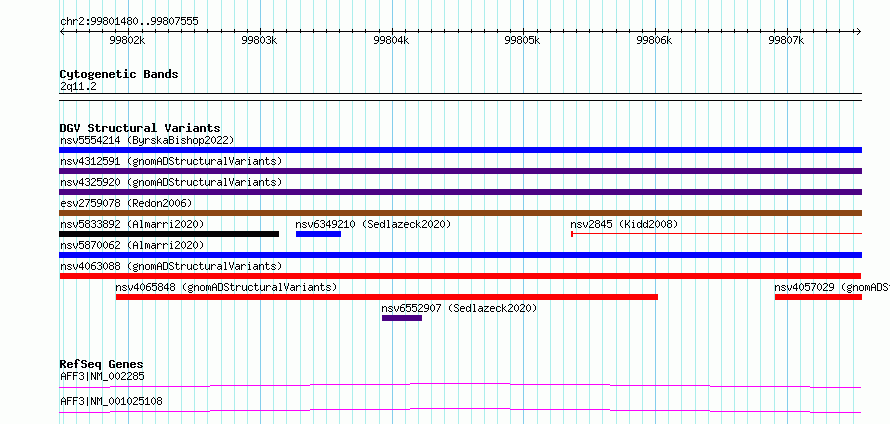Click the DGV Structural Variants track title
Image resolution: width=890 pixels, height=424 pixels.
coord(140,128)
